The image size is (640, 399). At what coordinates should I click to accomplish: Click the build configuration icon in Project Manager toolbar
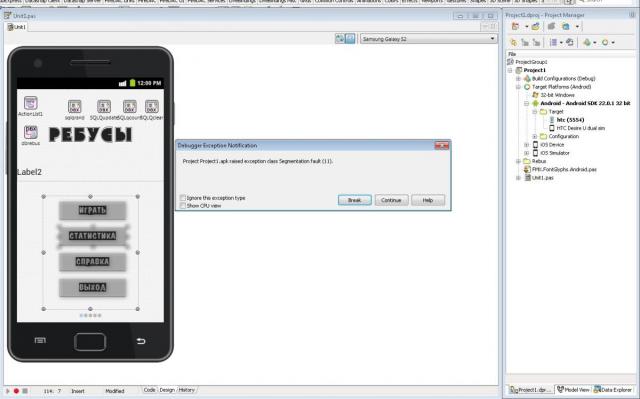click(x=587, y=42)
